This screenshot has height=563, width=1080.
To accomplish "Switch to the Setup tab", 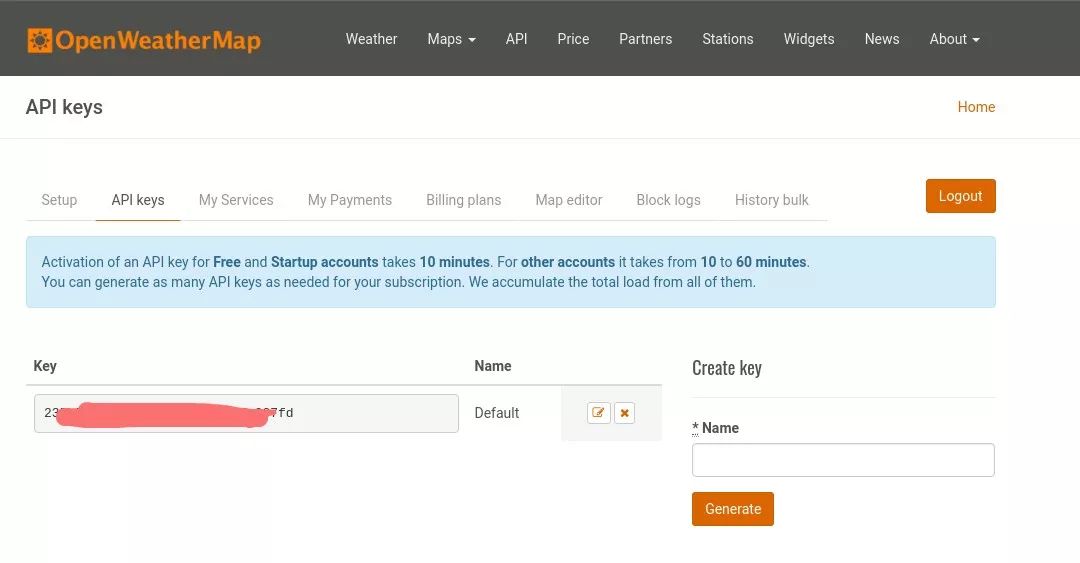I will point(59,200).
